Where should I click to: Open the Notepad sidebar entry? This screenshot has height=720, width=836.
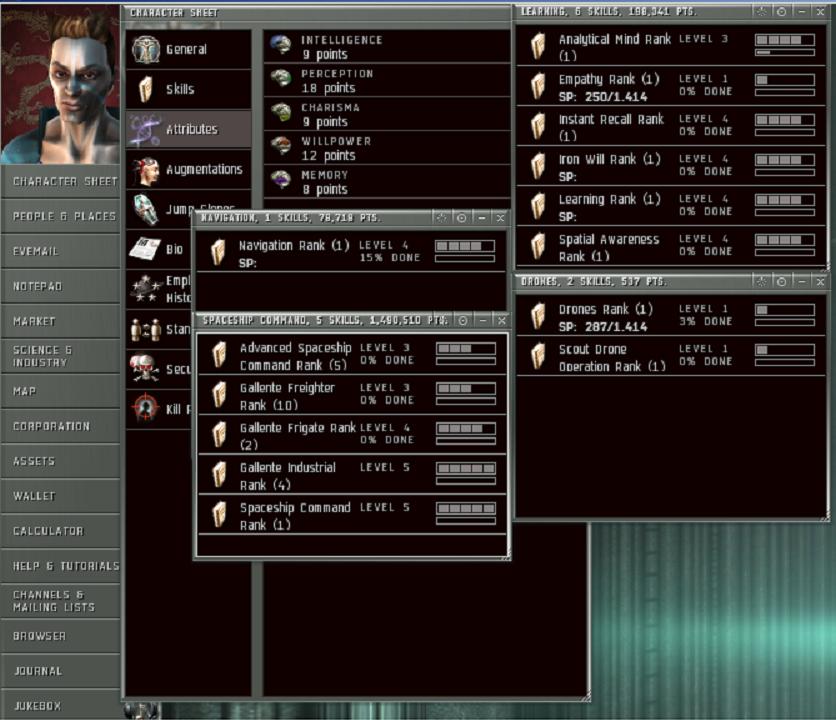(x=60, y=286)
